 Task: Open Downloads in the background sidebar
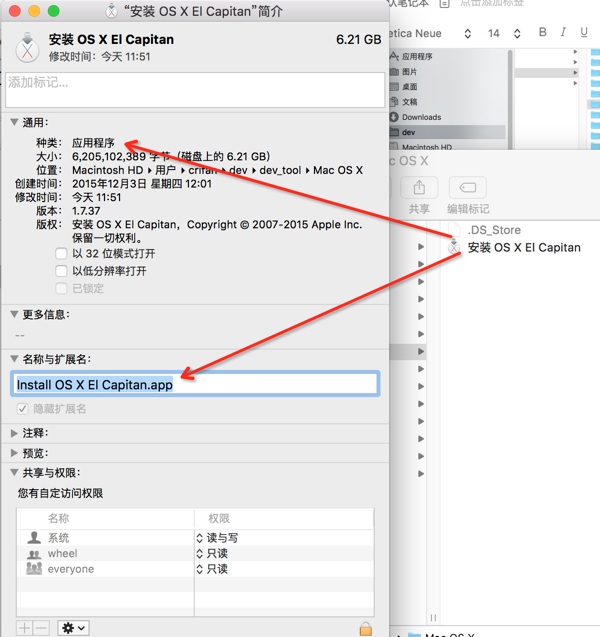tap(421, 117)
